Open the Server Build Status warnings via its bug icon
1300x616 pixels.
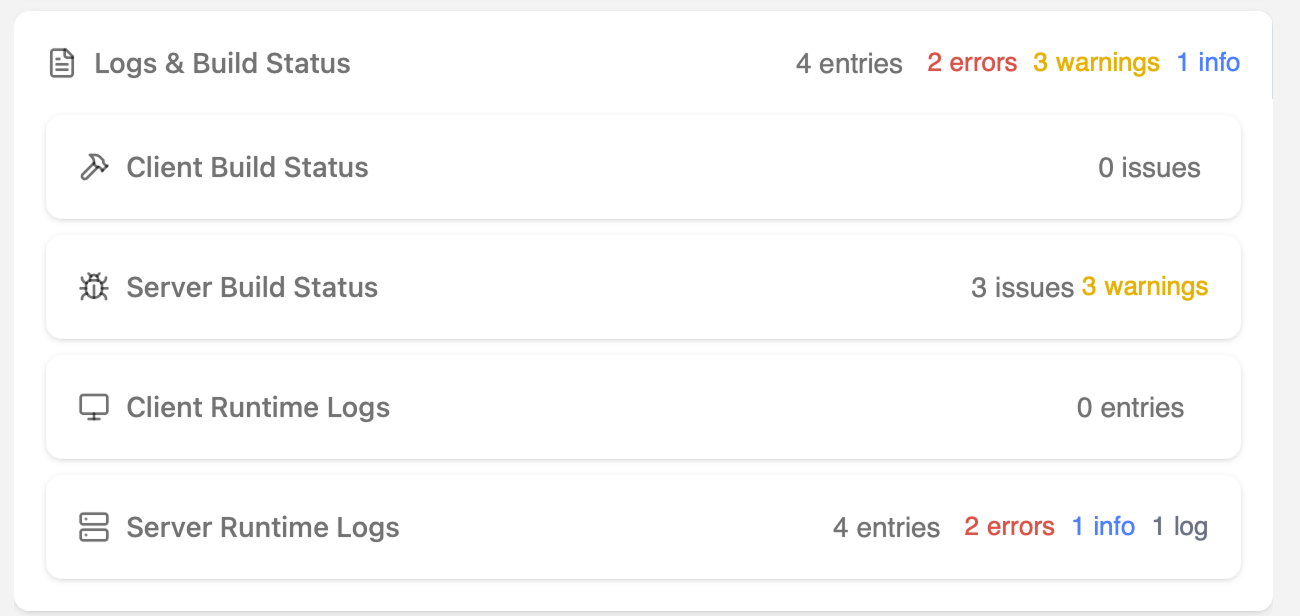[x=93, y=287]
